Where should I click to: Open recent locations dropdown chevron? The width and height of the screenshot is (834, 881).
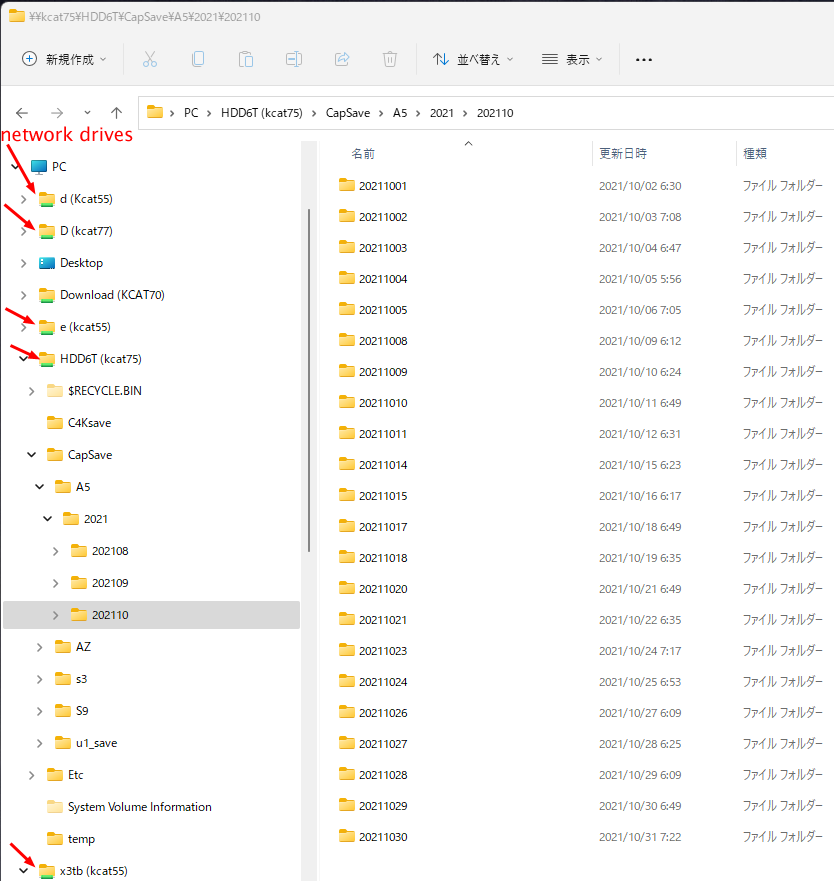coord(87,113)
